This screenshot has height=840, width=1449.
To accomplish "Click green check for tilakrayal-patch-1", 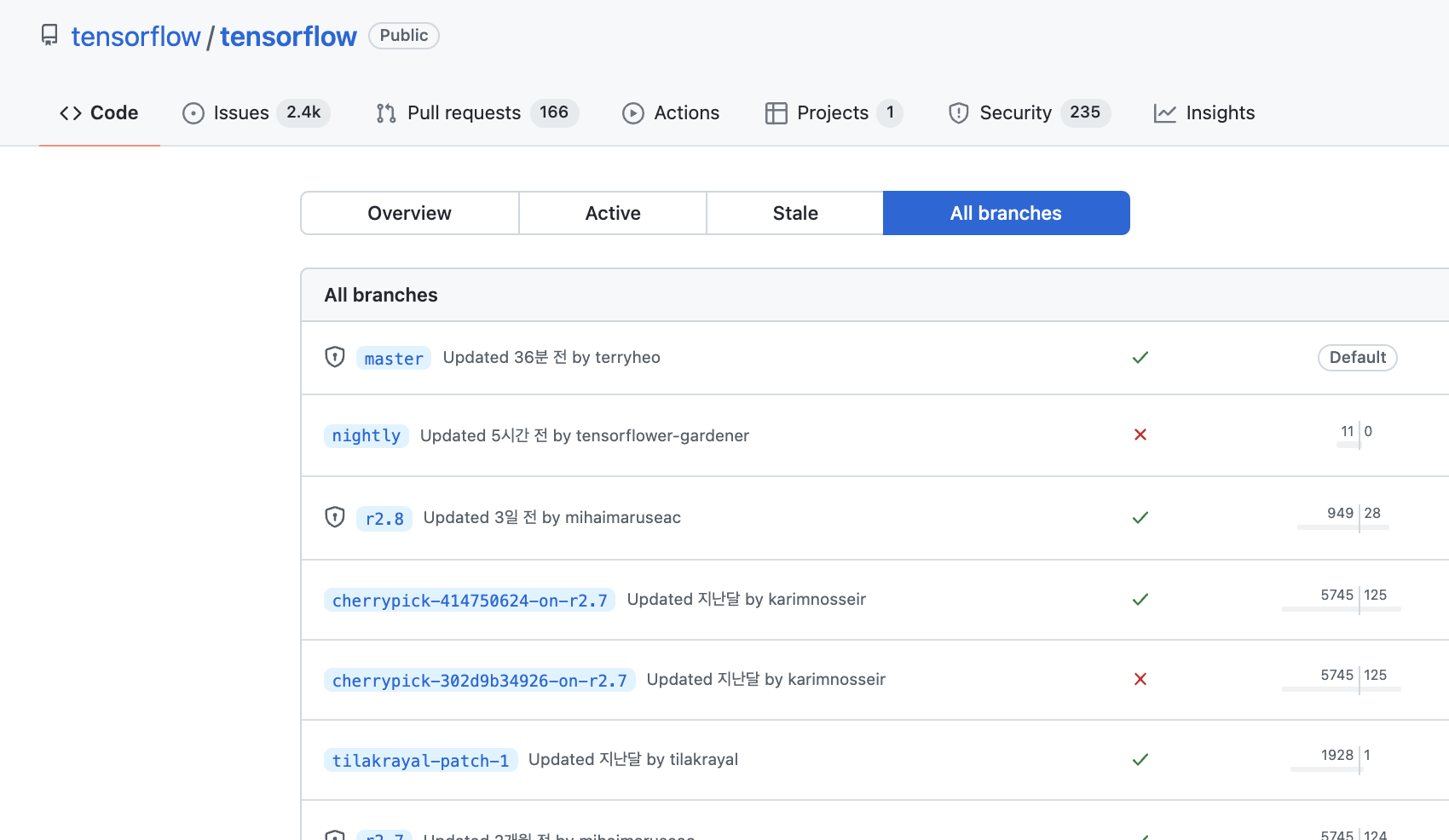I will click(x=1140, y=759).
